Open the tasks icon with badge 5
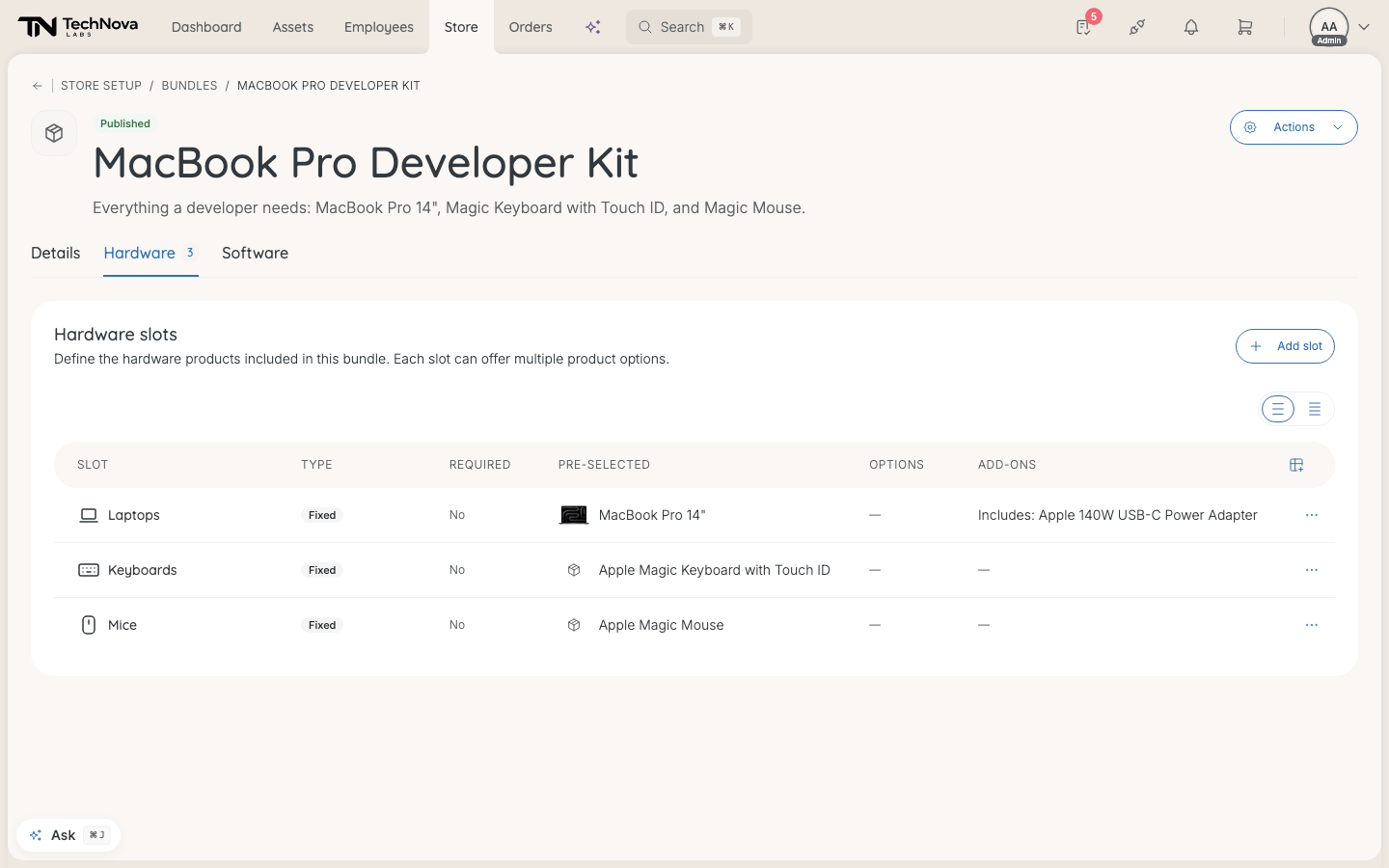 click(x=1084, y=27)
